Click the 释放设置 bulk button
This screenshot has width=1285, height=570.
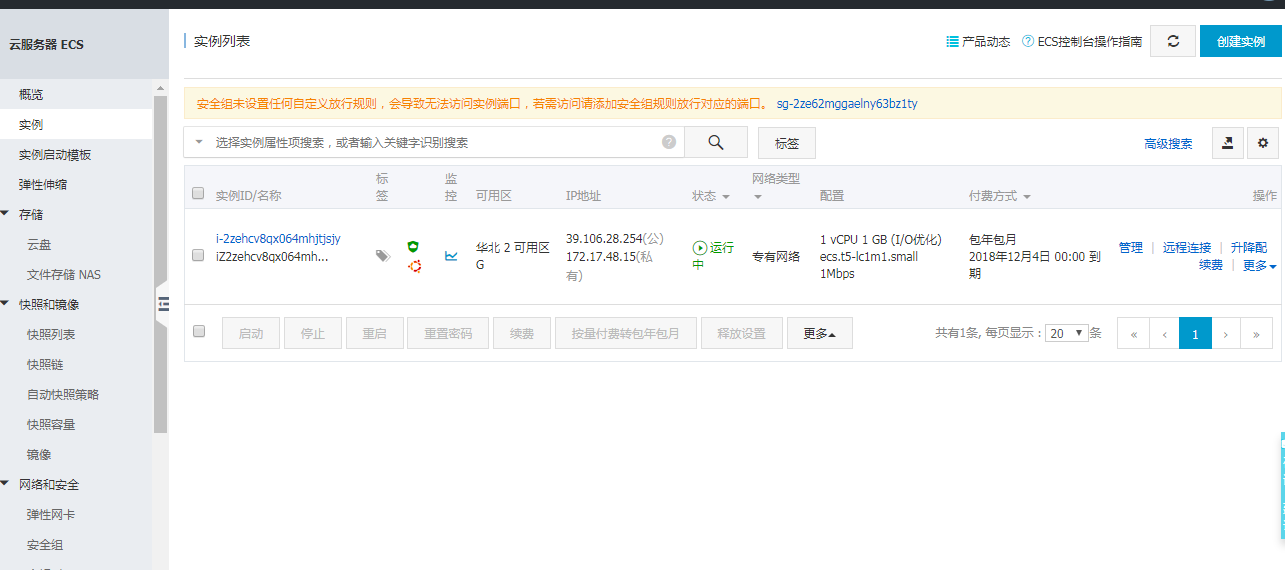[741, 334]
